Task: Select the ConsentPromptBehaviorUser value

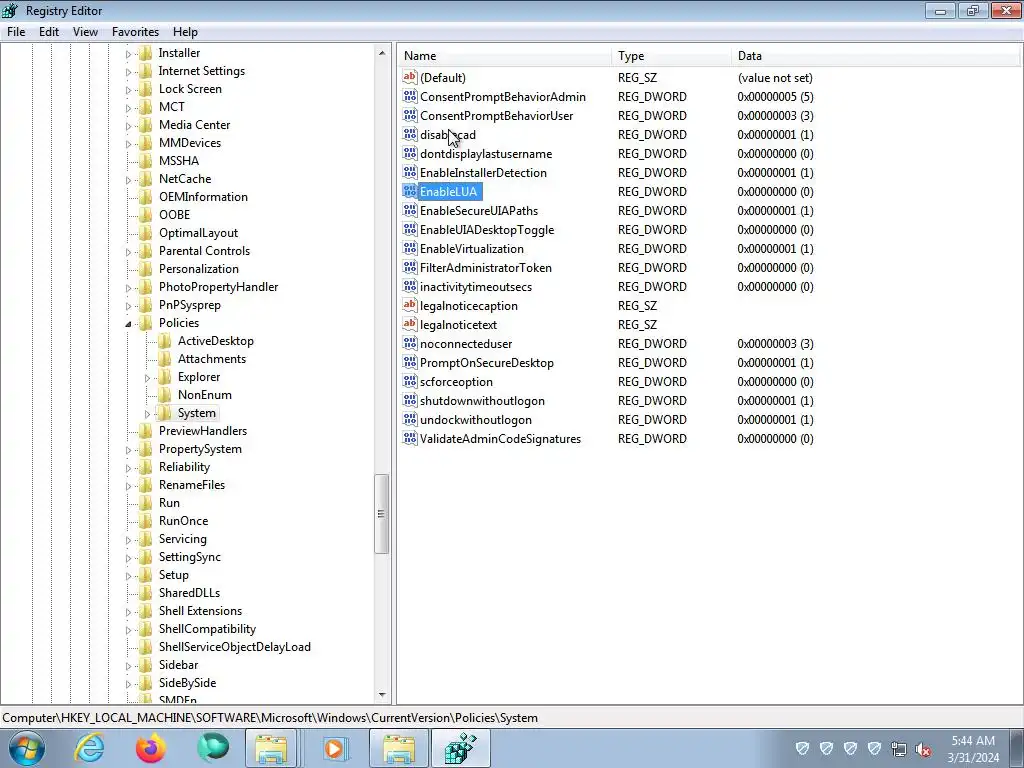Action: pyautogui.click(x=496, y=116)
